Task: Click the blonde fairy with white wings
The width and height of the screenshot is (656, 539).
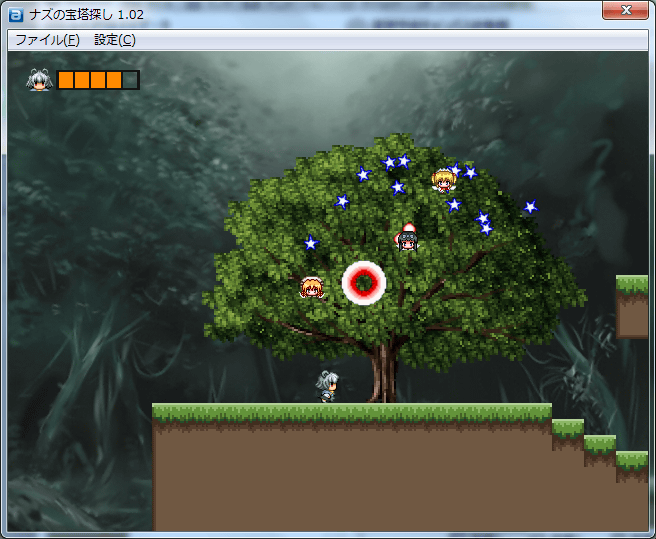Action: click(x=443, y=180)
